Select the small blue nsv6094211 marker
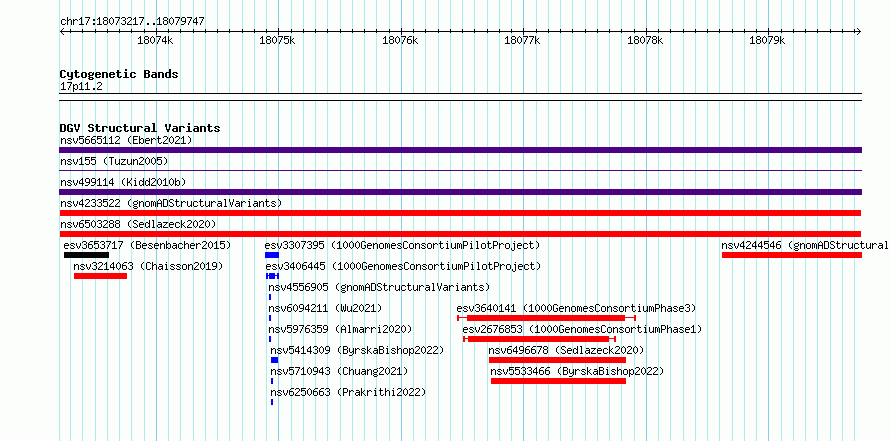This screenshot has height=441, width=890. click(270, 318)
